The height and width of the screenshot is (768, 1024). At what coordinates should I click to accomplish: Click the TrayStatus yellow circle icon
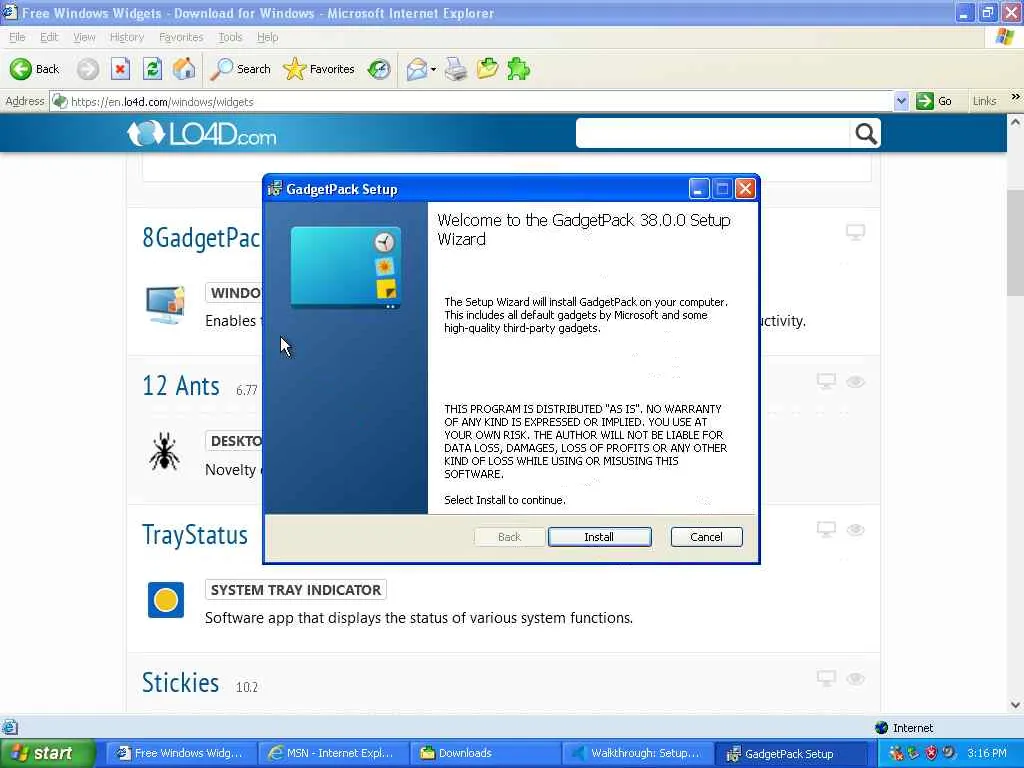coord(166,600)
